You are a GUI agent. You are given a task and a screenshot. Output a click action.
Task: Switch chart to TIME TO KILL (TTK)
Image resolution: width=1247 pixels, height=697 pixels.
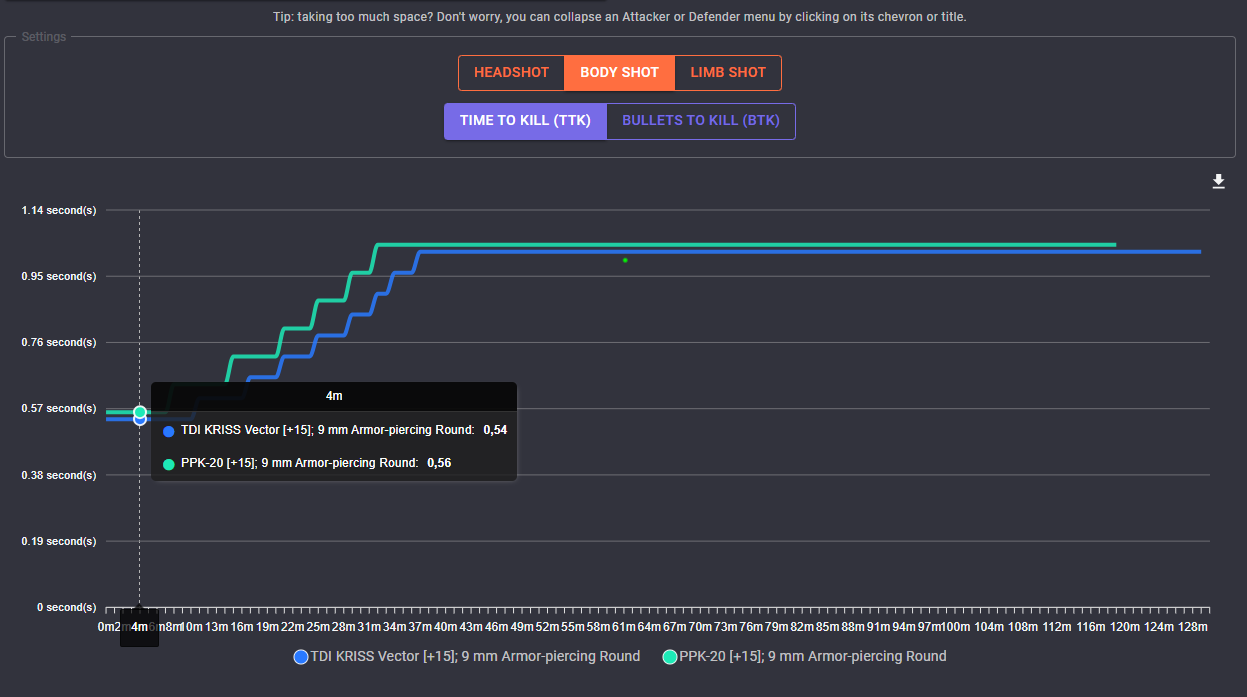[525, 121]
